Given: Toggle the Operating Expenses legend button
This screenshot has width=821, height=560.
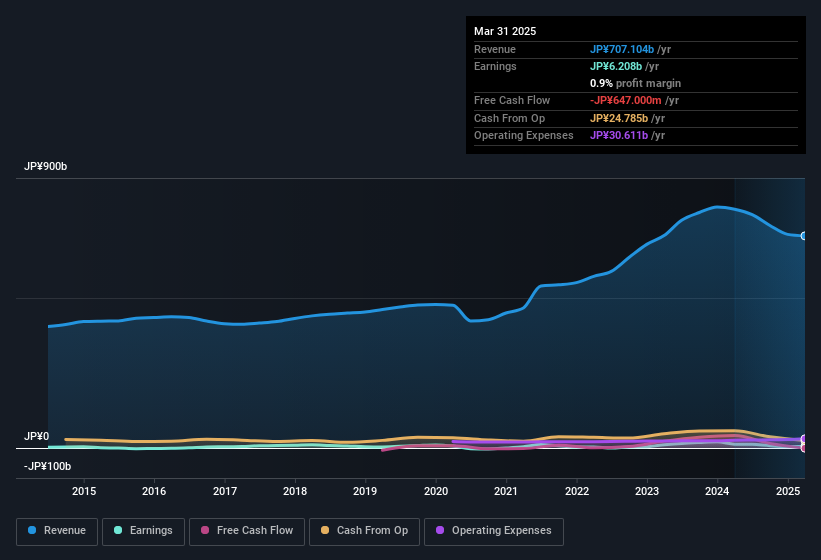Looking at the screenshot, I should pyautogui.click(x=494, y=532).
